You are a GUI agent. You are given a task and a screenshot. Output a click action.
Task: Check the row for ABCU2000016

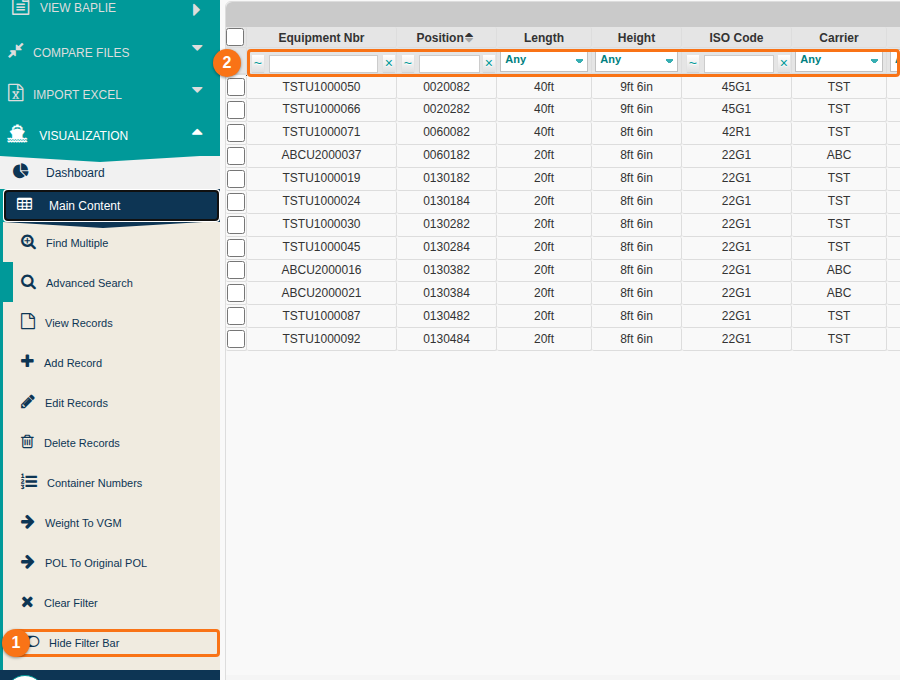pyautogui.click(x=236, y=270)
